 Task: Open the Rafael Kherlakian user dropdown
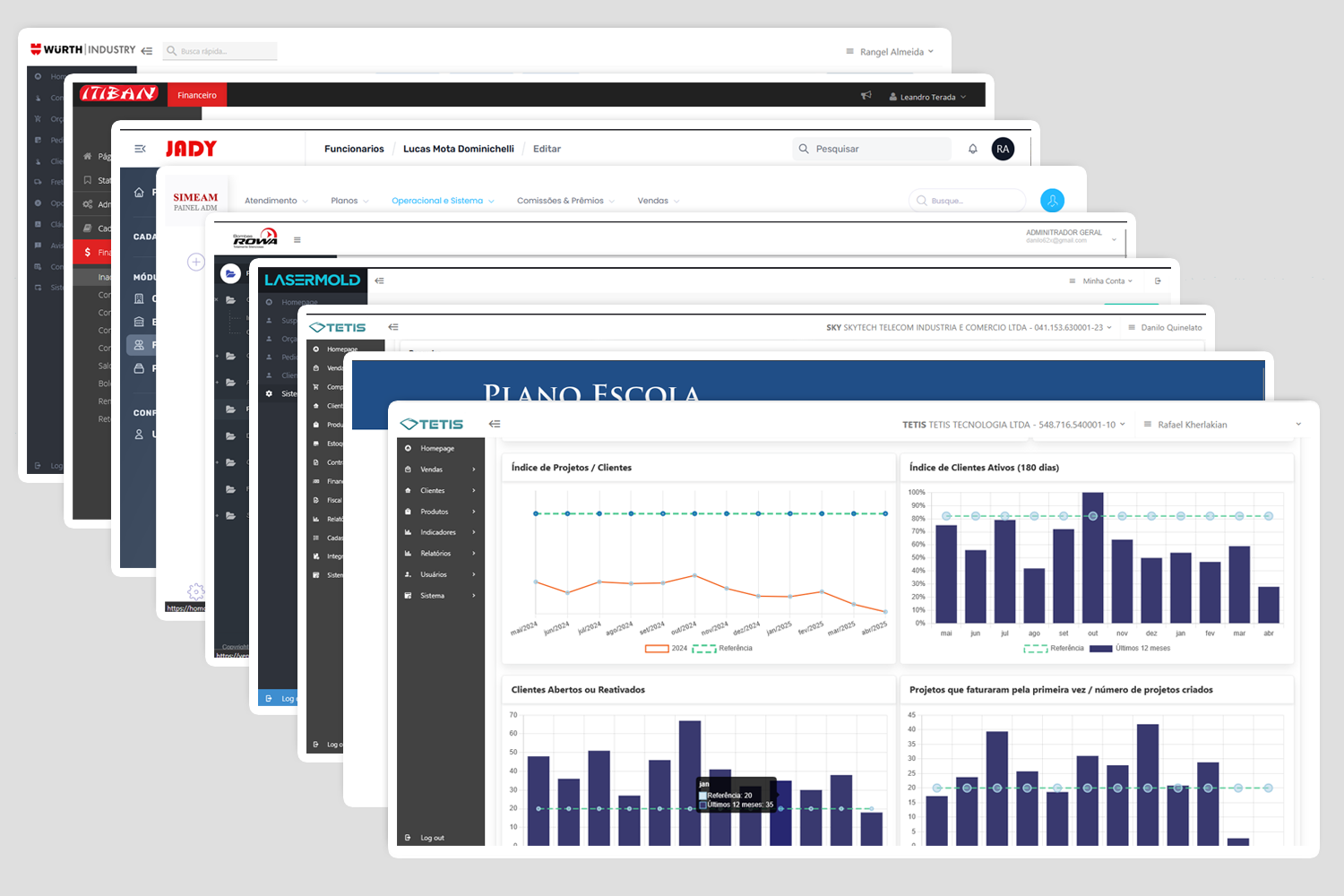point(1220,425)
